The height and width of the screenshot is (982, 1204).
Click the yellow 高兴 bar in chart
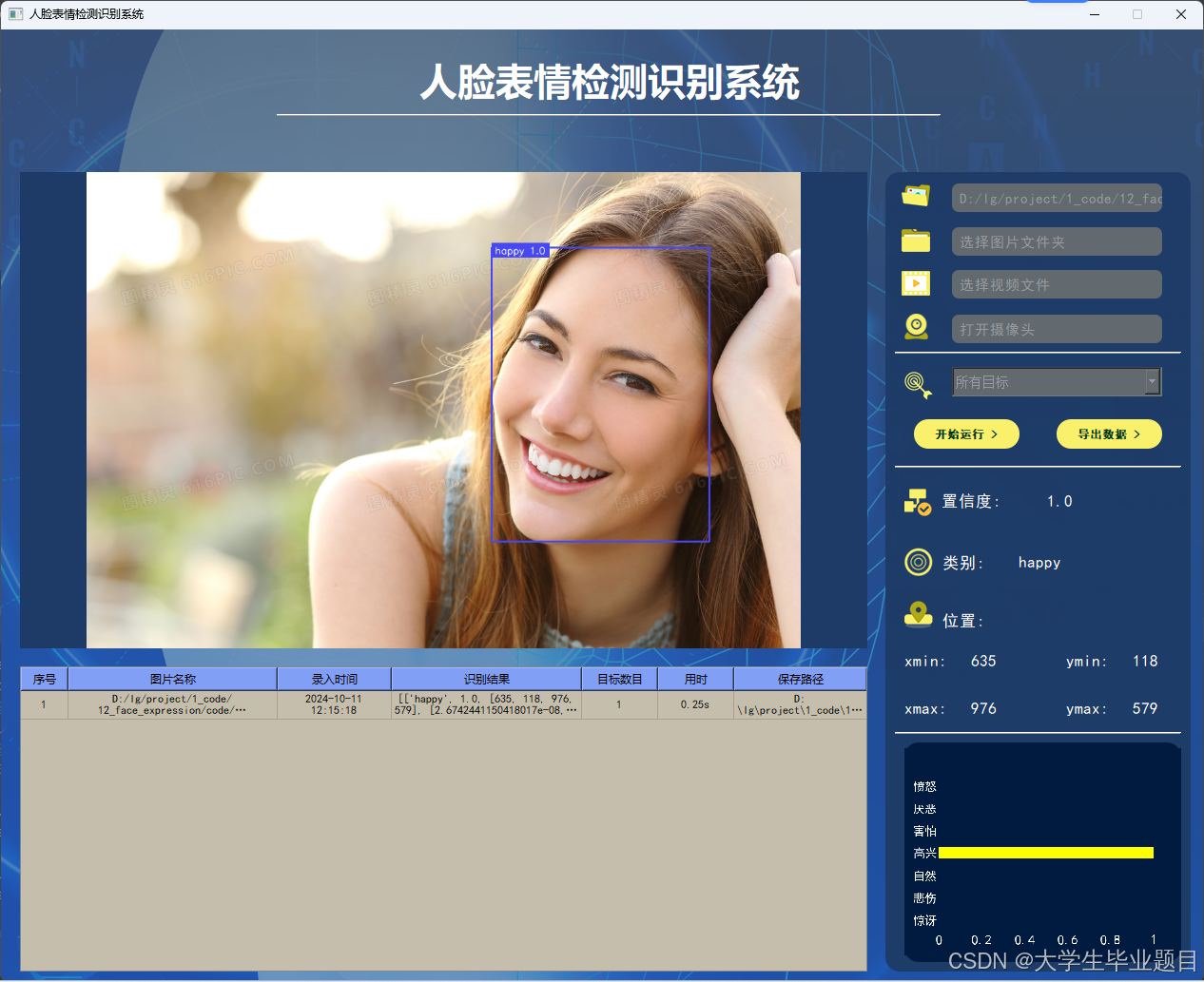1046,853
